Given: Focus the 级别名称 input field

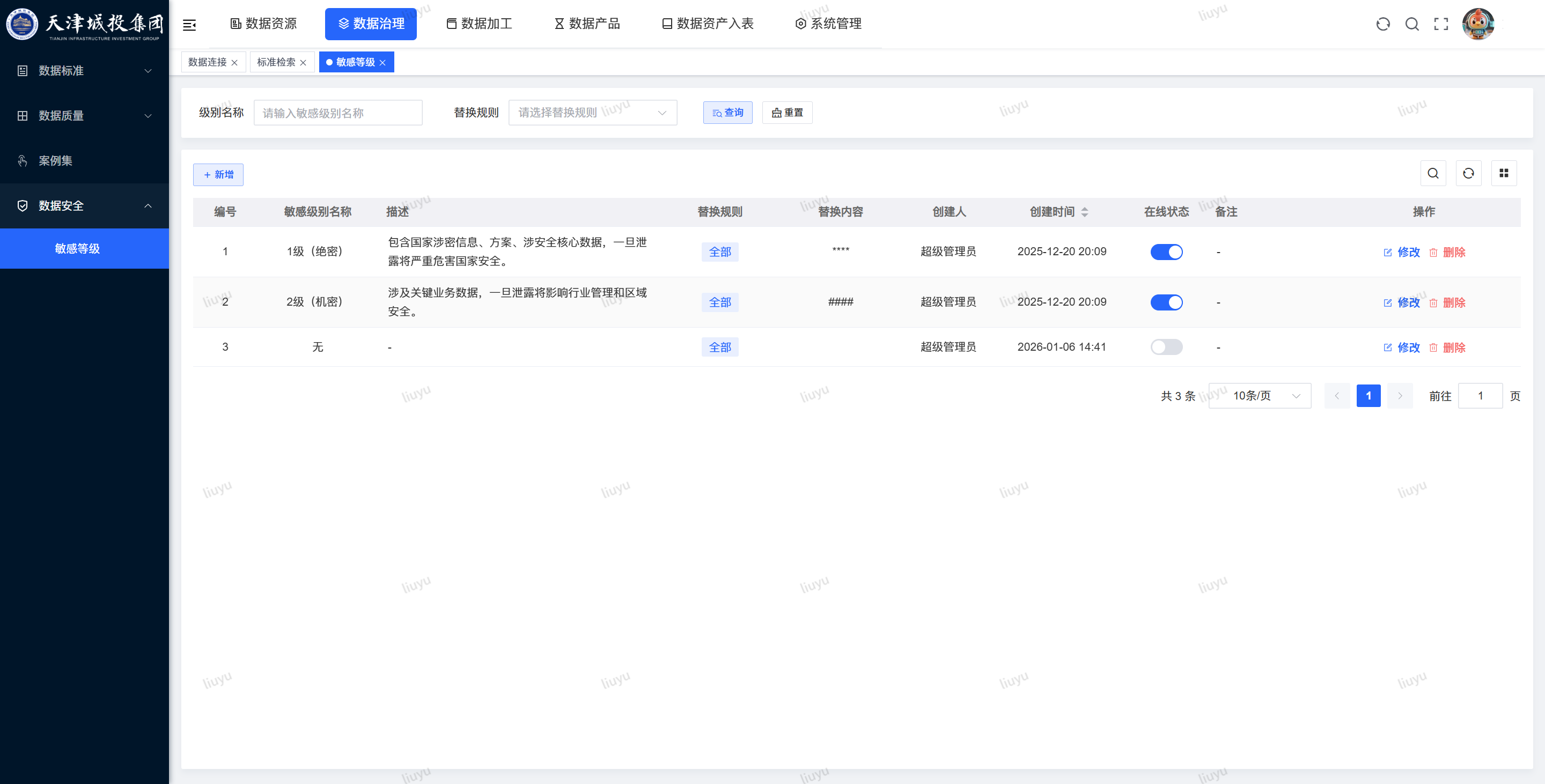Looking at the screenshot, I should pyautogui.click(x=339, y=113).
